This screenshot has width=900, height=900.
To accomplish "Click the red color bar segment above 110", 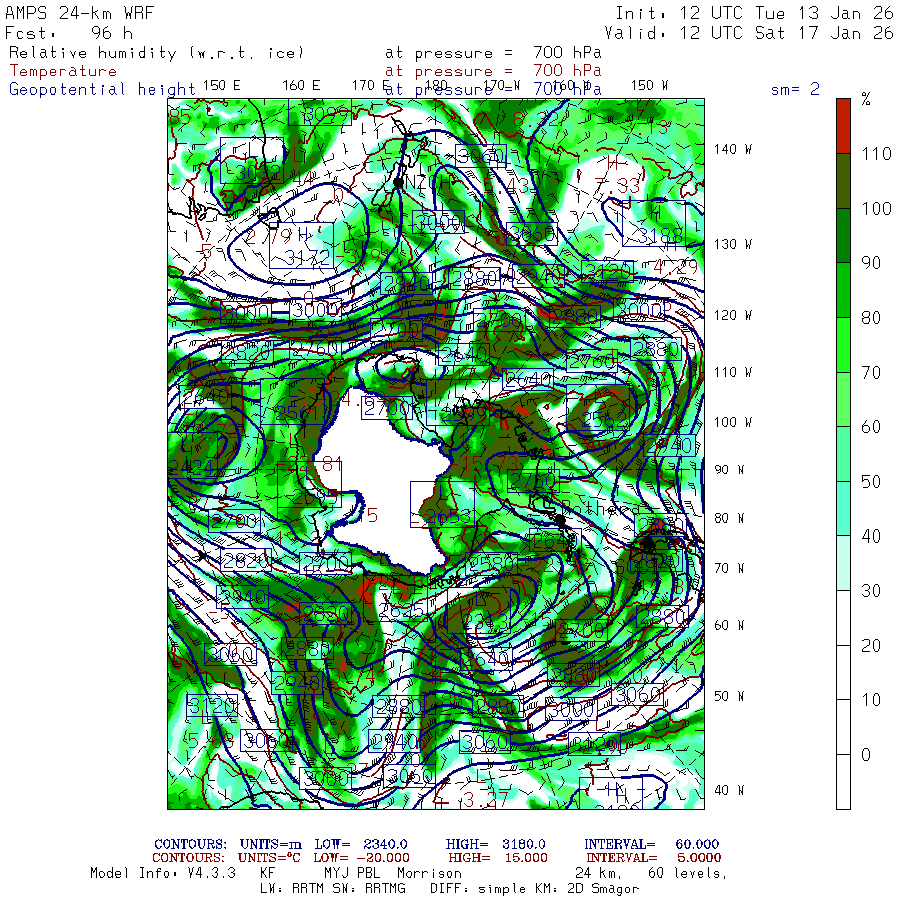I will [843, 126].
